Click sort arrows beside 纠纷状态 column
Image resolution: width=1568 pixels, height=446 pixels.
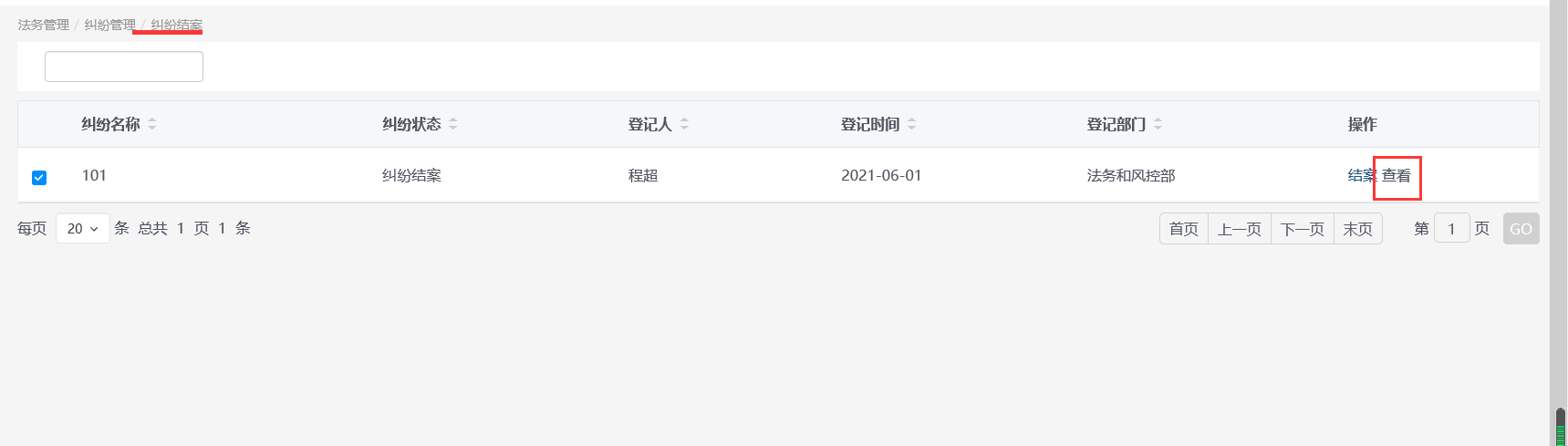(453, 124)
